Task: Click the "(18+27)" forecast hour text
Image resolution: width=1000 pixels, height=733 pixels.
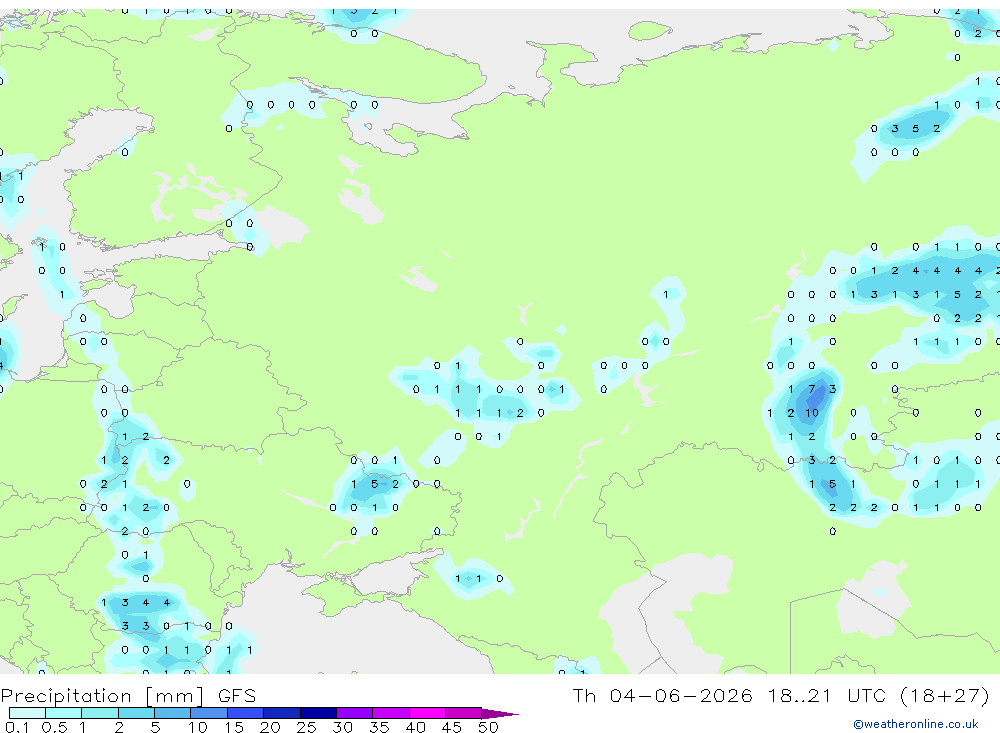Action: tap(945, 695)
